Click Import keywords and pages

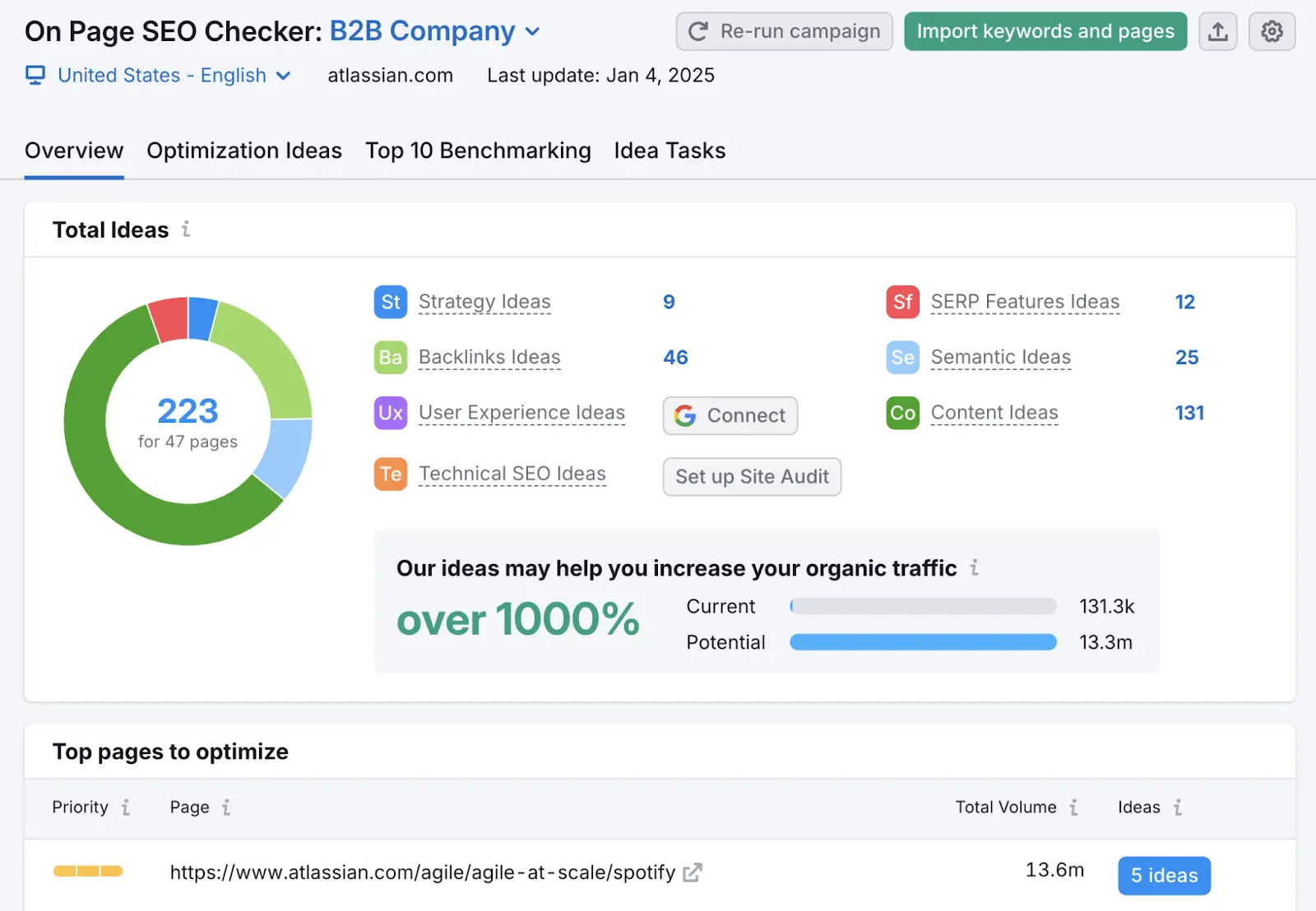1045,31
